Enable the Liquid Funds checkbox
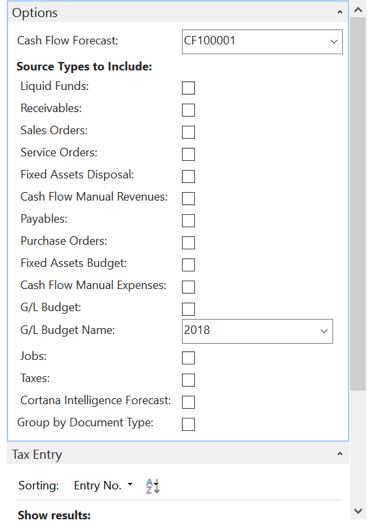The image size is (373, 526). pos(188,88)
